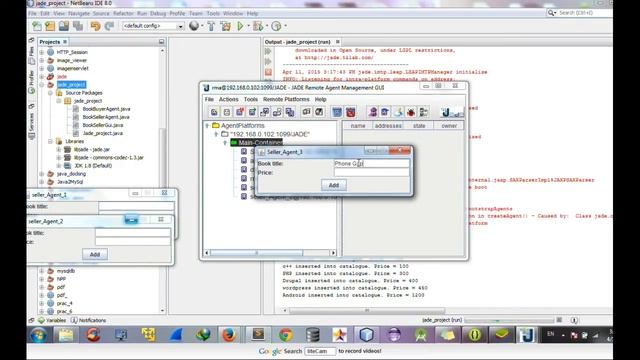Click the jade_project (run) progress bar
The height and width of the screenshot is (360, 640).
[509, 320]
